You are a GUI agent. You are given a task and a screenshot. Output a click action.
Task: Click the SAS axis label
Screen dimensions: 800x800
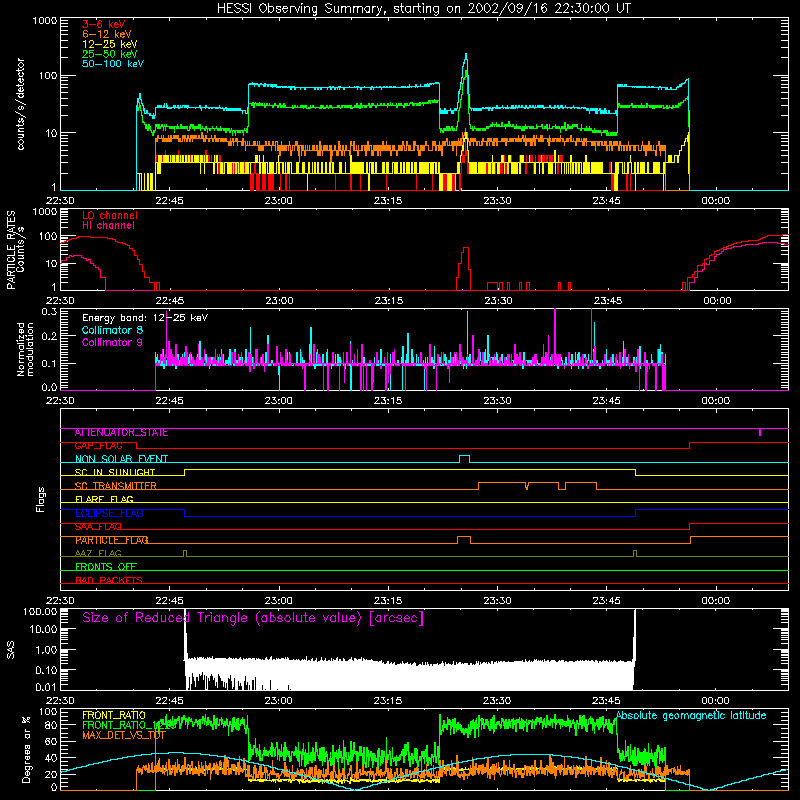point(11,650)
